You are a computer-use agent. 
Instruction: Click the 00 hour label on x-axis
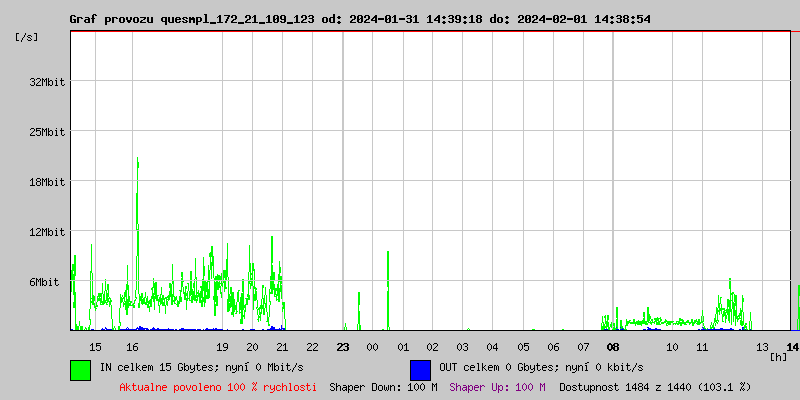[372, 347]
